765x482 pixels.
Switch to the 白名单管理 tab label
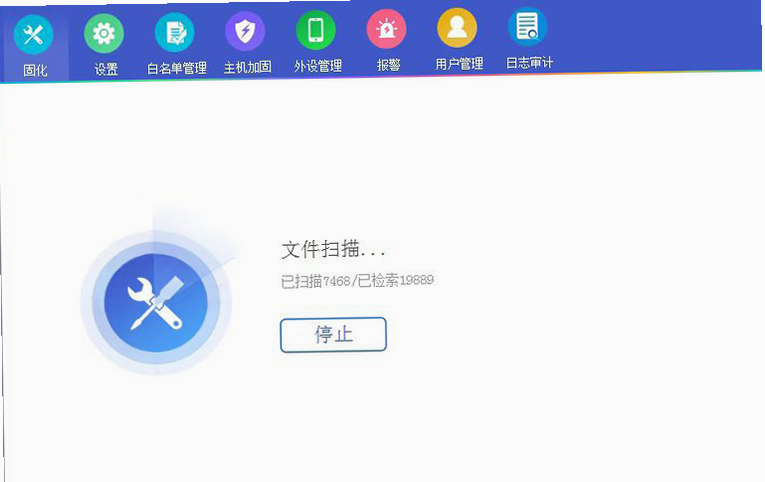(177, 68)
